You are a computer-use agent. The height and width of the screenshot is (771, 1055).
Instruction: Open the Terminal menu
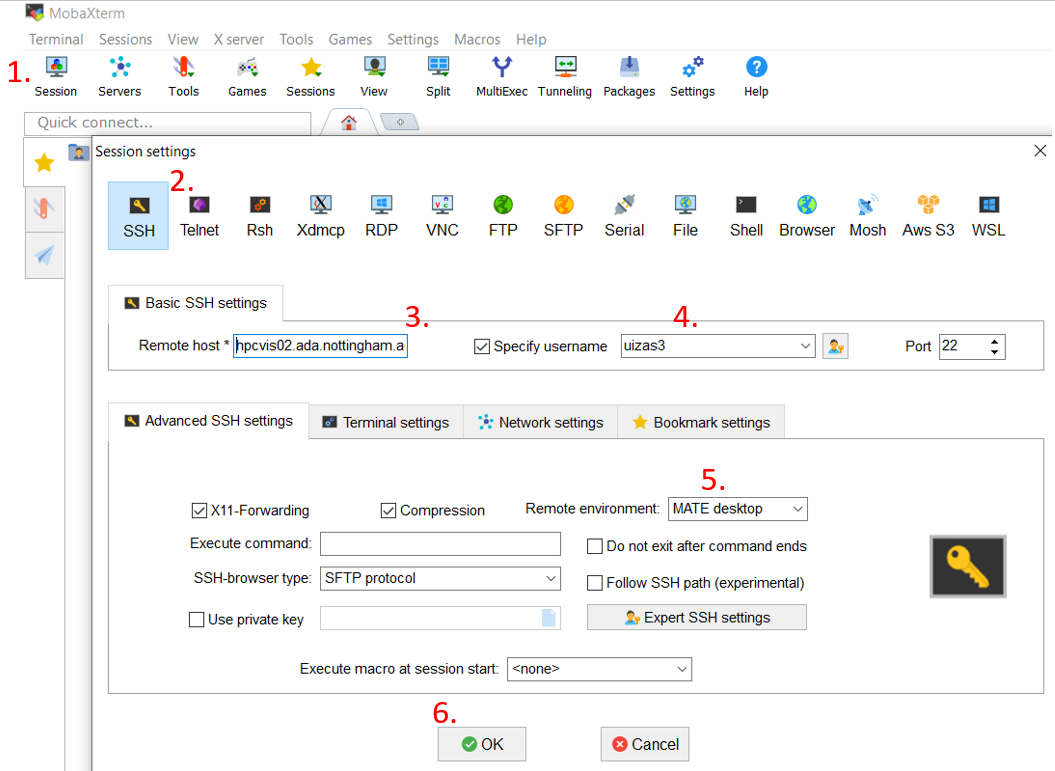56,40
